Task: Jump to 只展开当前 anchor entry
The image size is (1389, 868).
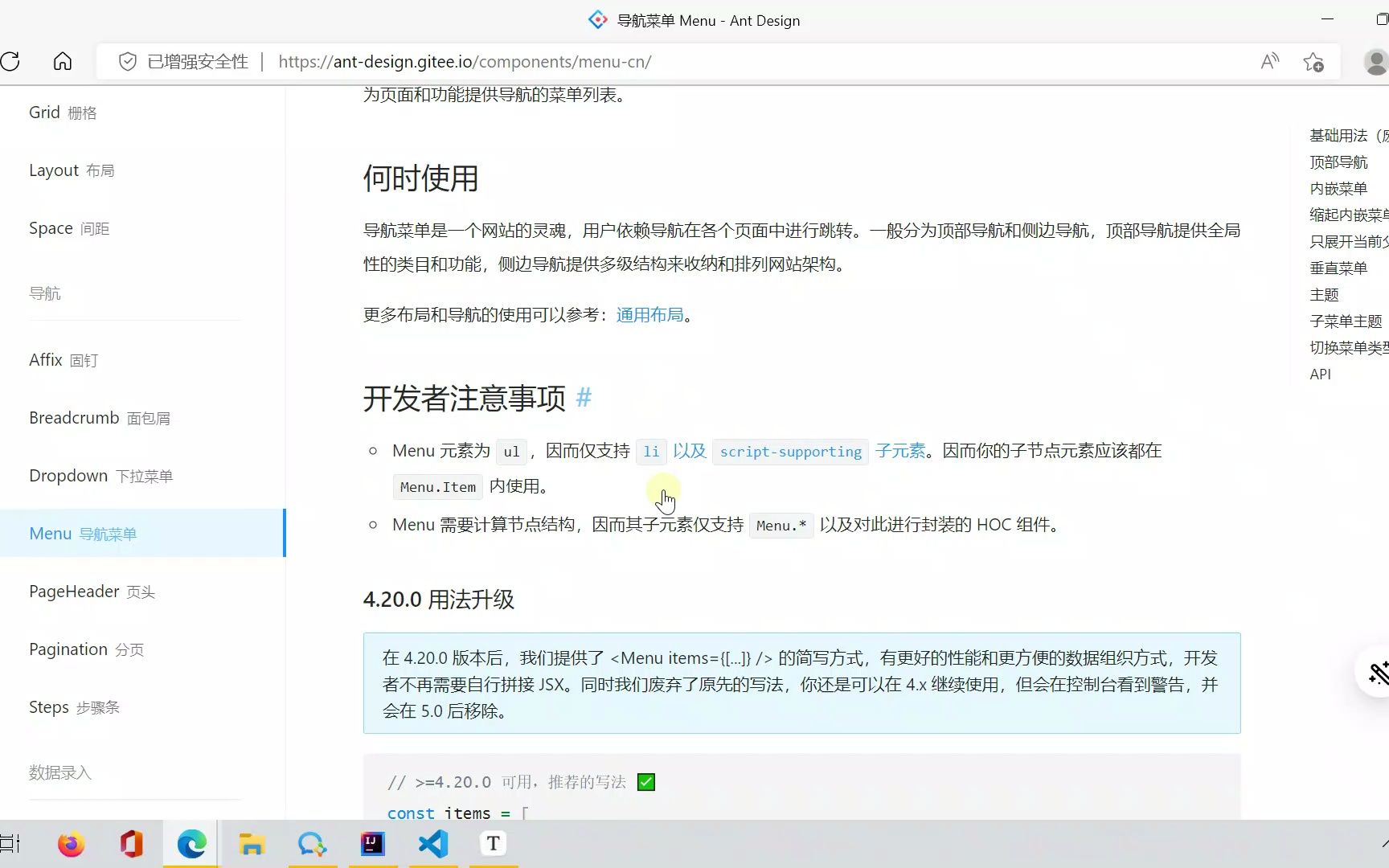Action: coord(1349,242)
